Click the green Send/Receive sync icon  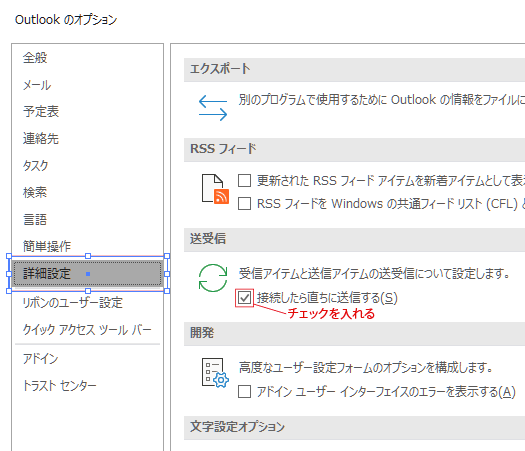click(x=213, y=278)
